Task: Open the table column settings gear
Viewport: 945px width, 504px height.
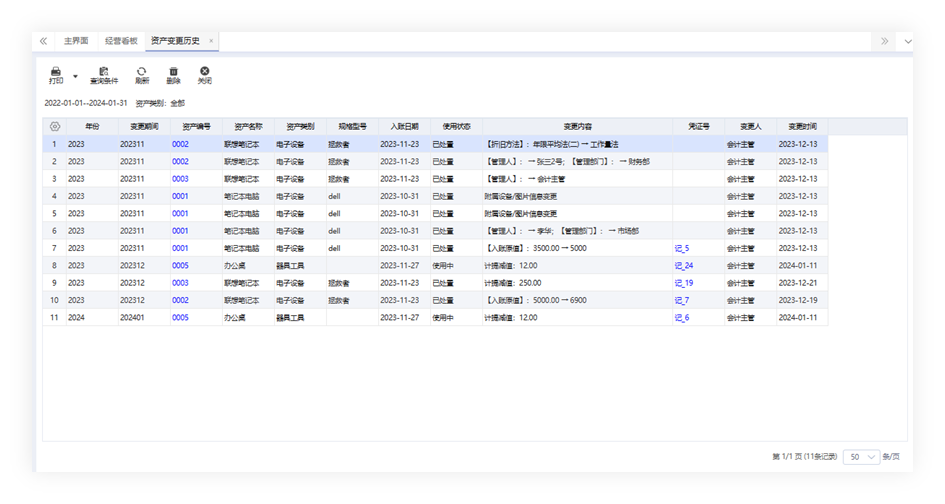Action: (54, 127)
